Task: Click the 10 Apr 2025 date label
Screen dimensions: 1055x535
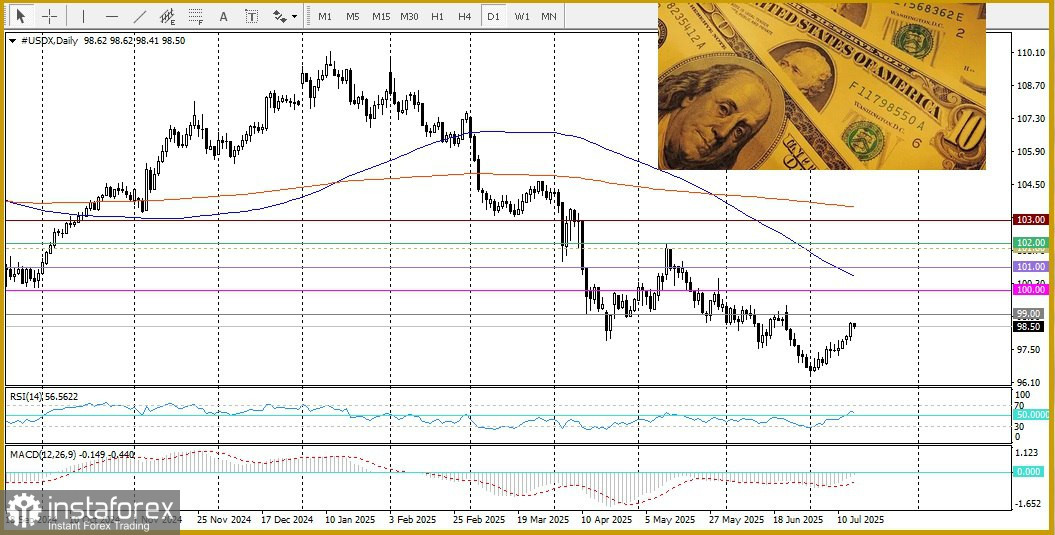Action: pos(606,520)
